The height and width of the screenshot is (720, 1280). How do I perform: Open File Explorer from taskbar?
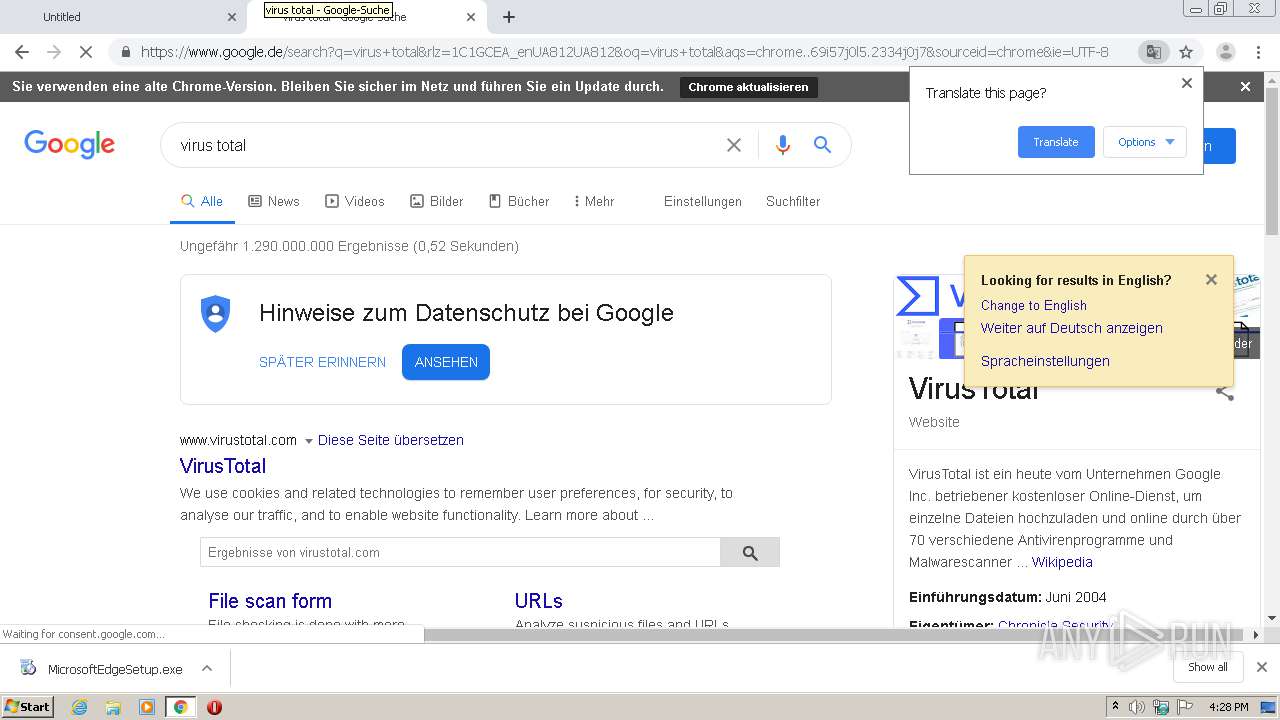point(113,707)
